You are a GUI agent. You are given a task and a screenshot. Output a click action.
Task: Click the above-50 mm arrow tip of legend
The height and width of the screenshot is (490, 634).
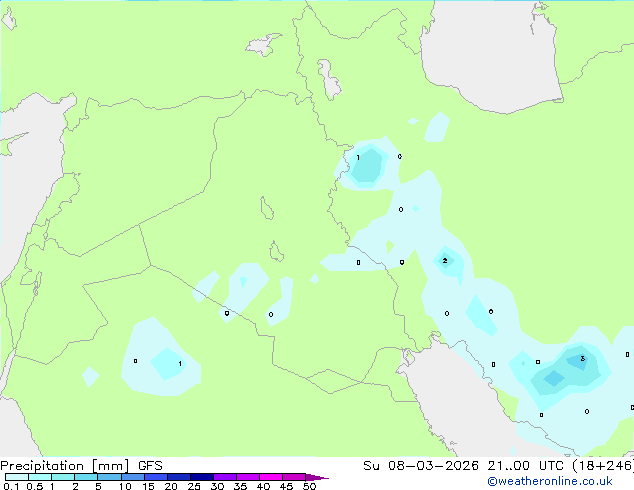[x=317, y=477]
